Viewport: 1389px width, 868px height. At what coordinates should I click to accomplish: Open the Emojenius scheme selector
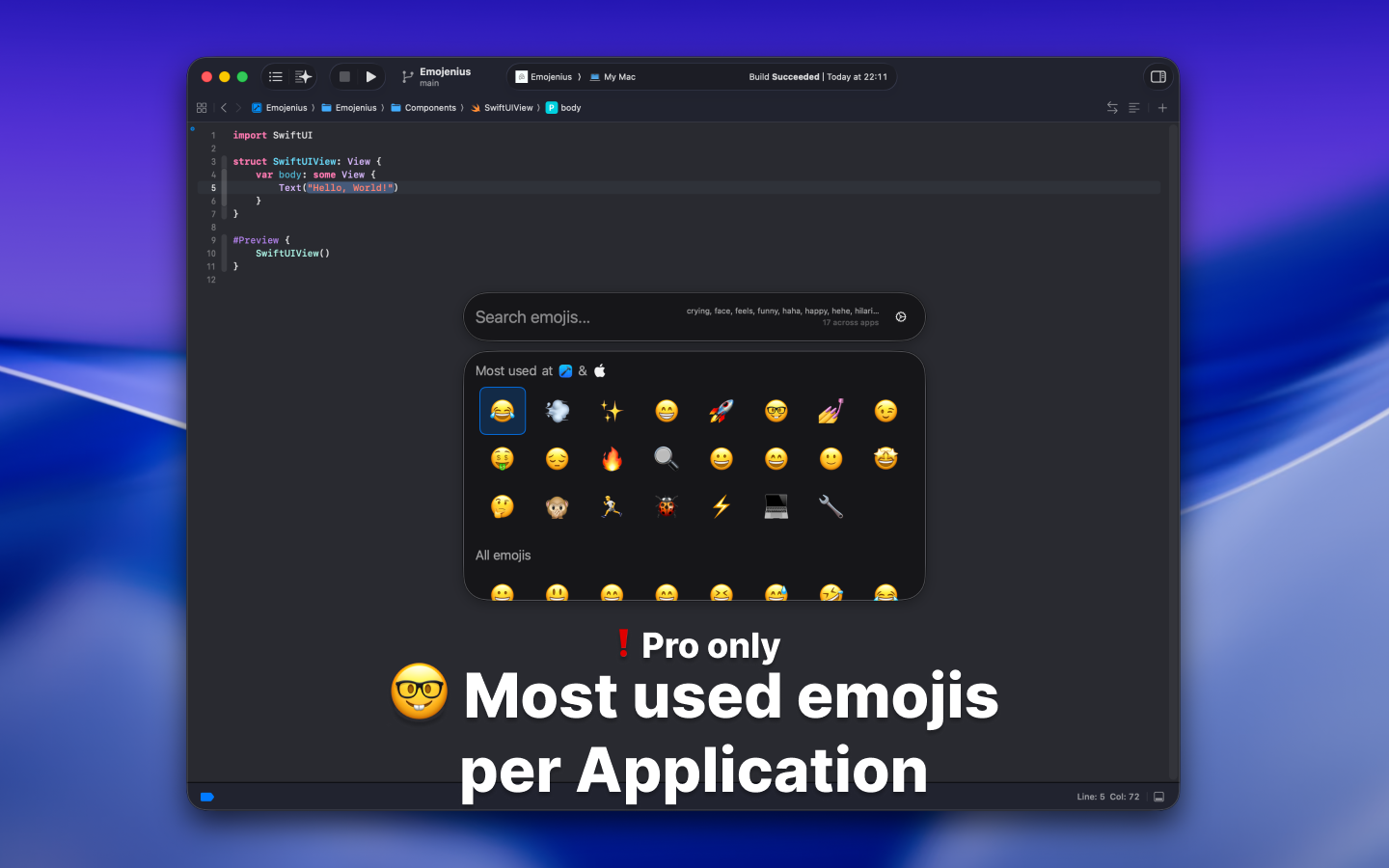click(x=545, y=77)
